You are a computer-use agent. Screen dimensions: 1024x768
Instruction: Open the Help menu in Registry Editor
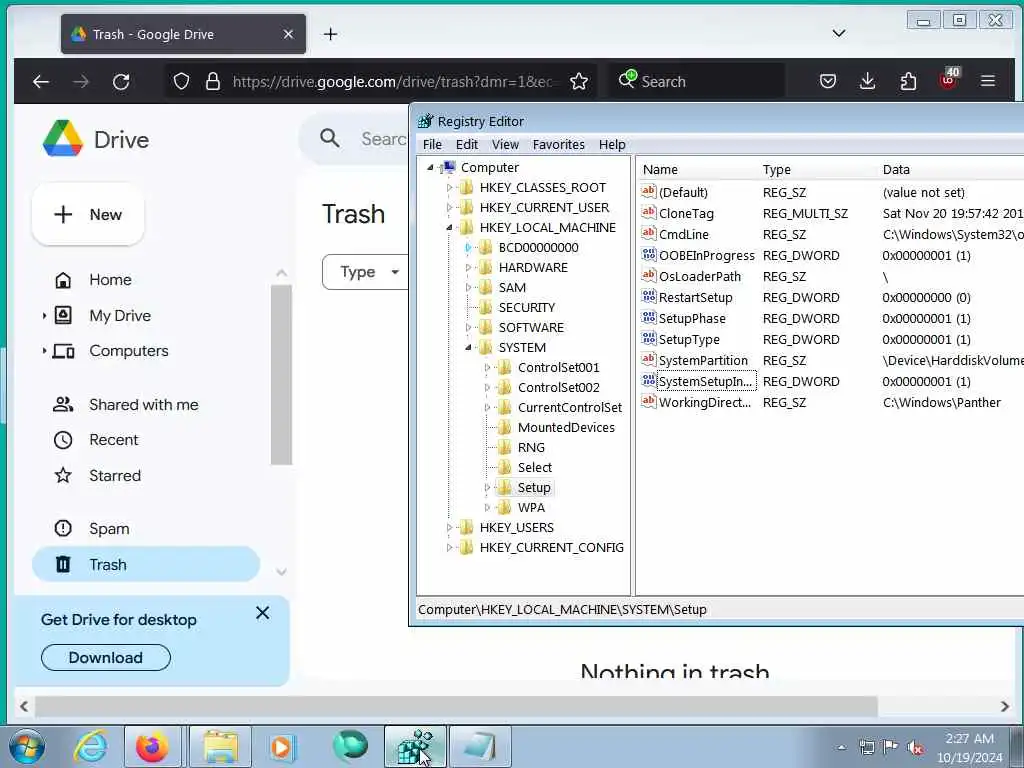pyautogui.click(x=612, y=144)
